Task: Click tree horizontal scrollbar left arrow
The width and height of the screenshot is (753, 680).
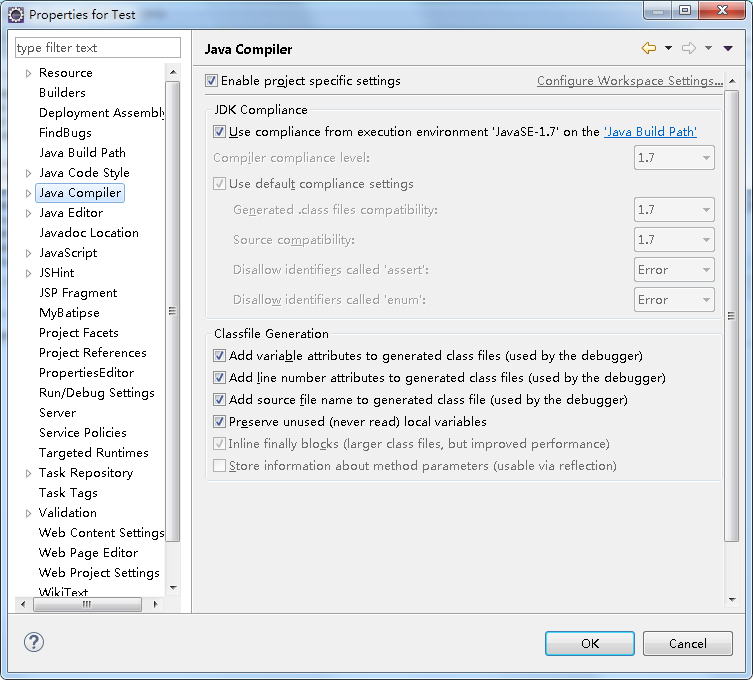Action: [23, 605]
